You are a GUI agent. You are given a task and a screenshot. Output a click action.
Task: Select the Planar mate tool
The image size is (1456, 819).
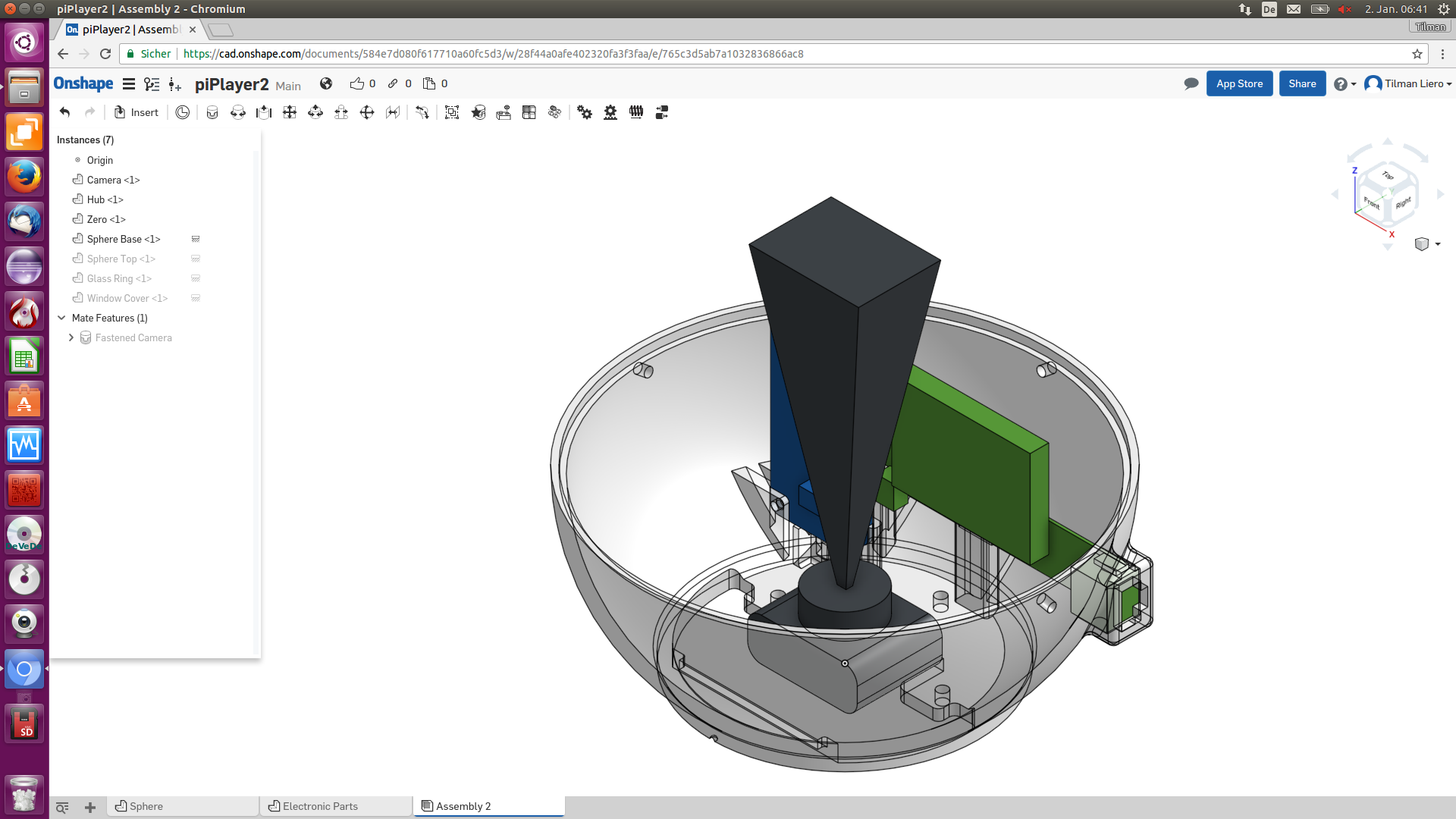(x=290, y=112)
